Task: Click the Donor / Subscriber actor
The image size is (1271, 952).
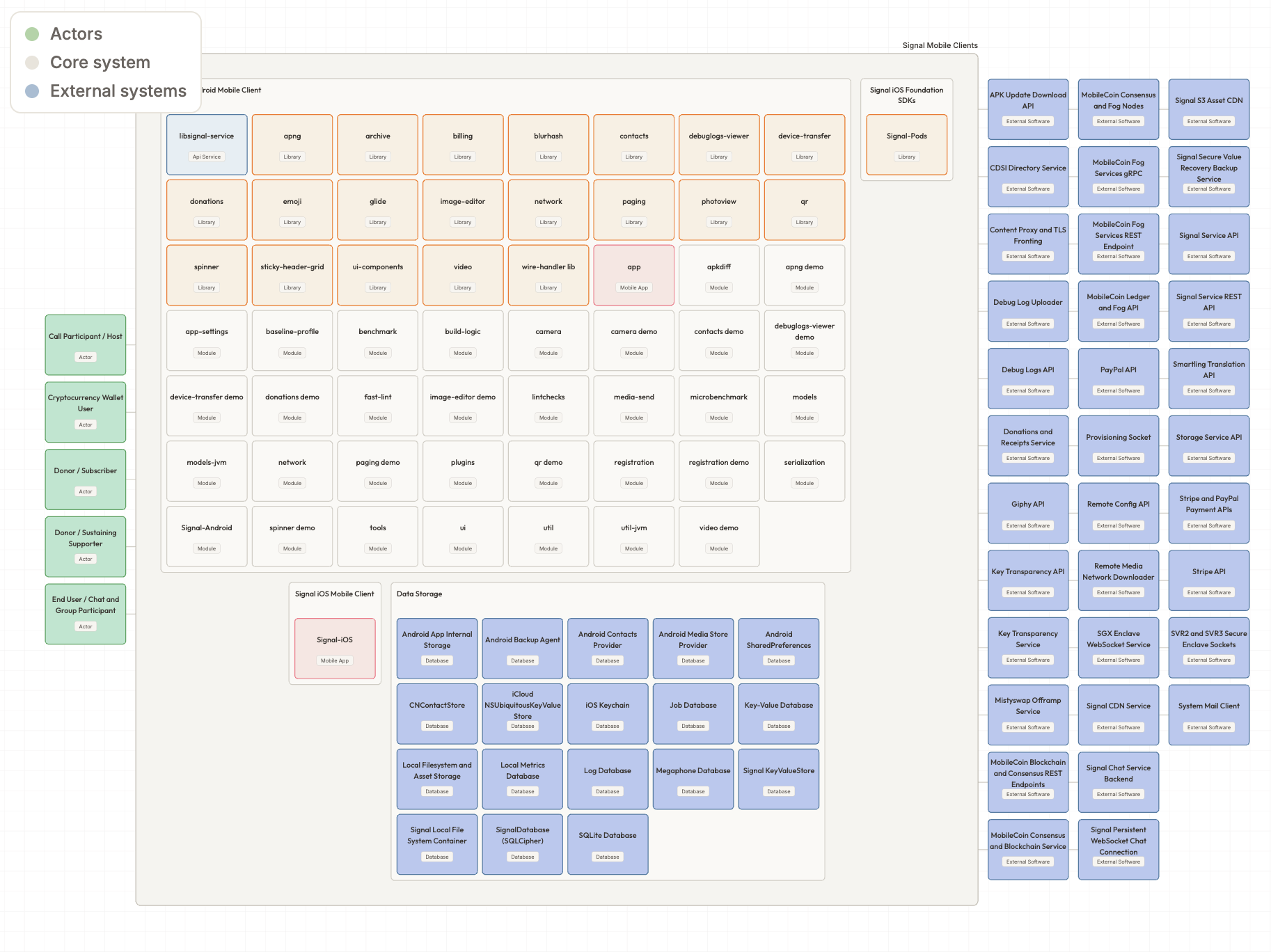Action: (x=86, y=479)
